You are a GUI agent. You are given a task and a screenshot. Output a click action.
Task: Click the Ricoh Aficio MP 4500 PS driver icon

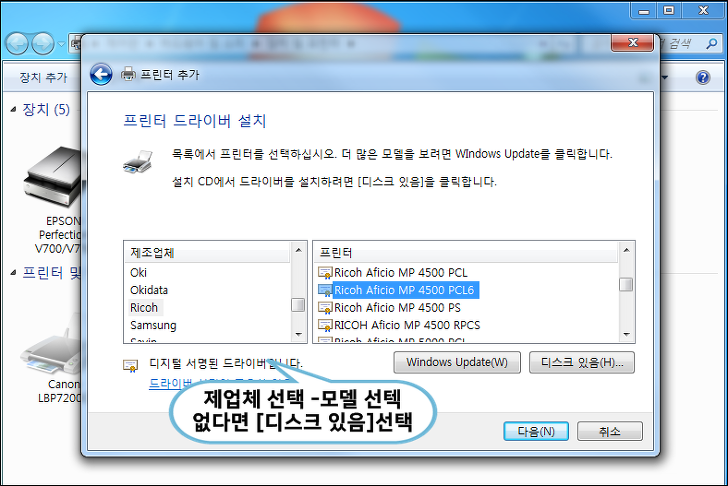(x=325, y=308)
